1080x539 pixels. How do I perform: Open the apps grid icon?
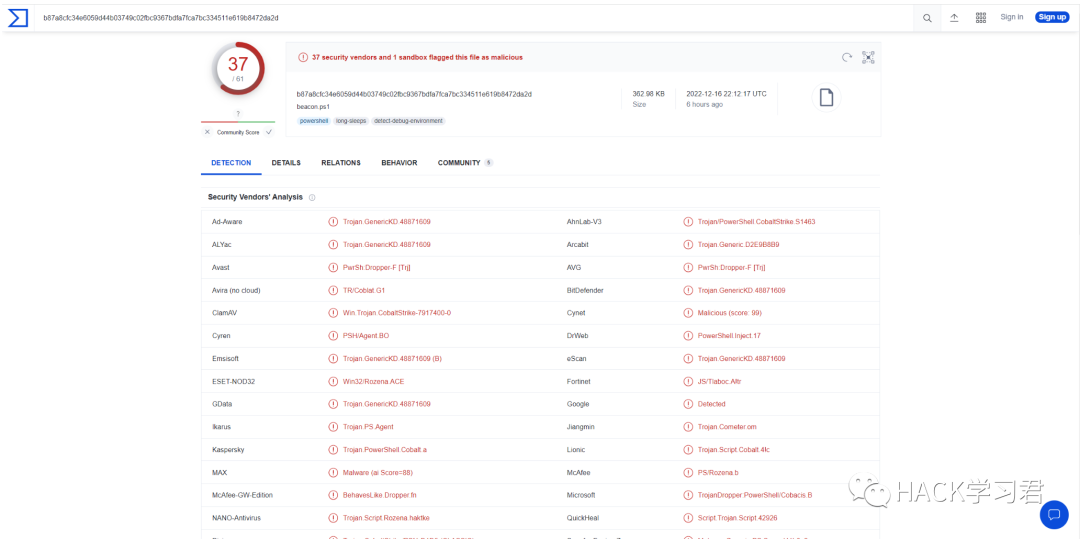pos(981,18)
